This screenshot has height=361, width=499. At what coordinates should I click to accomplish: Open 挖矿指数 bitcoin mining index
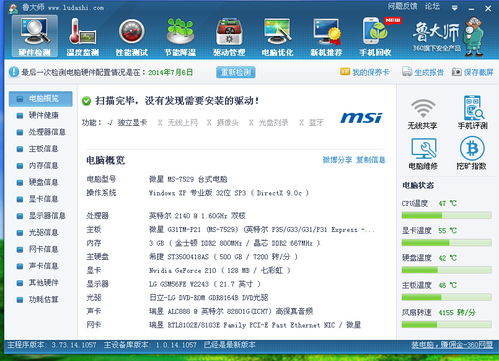(x=472, y=154)
